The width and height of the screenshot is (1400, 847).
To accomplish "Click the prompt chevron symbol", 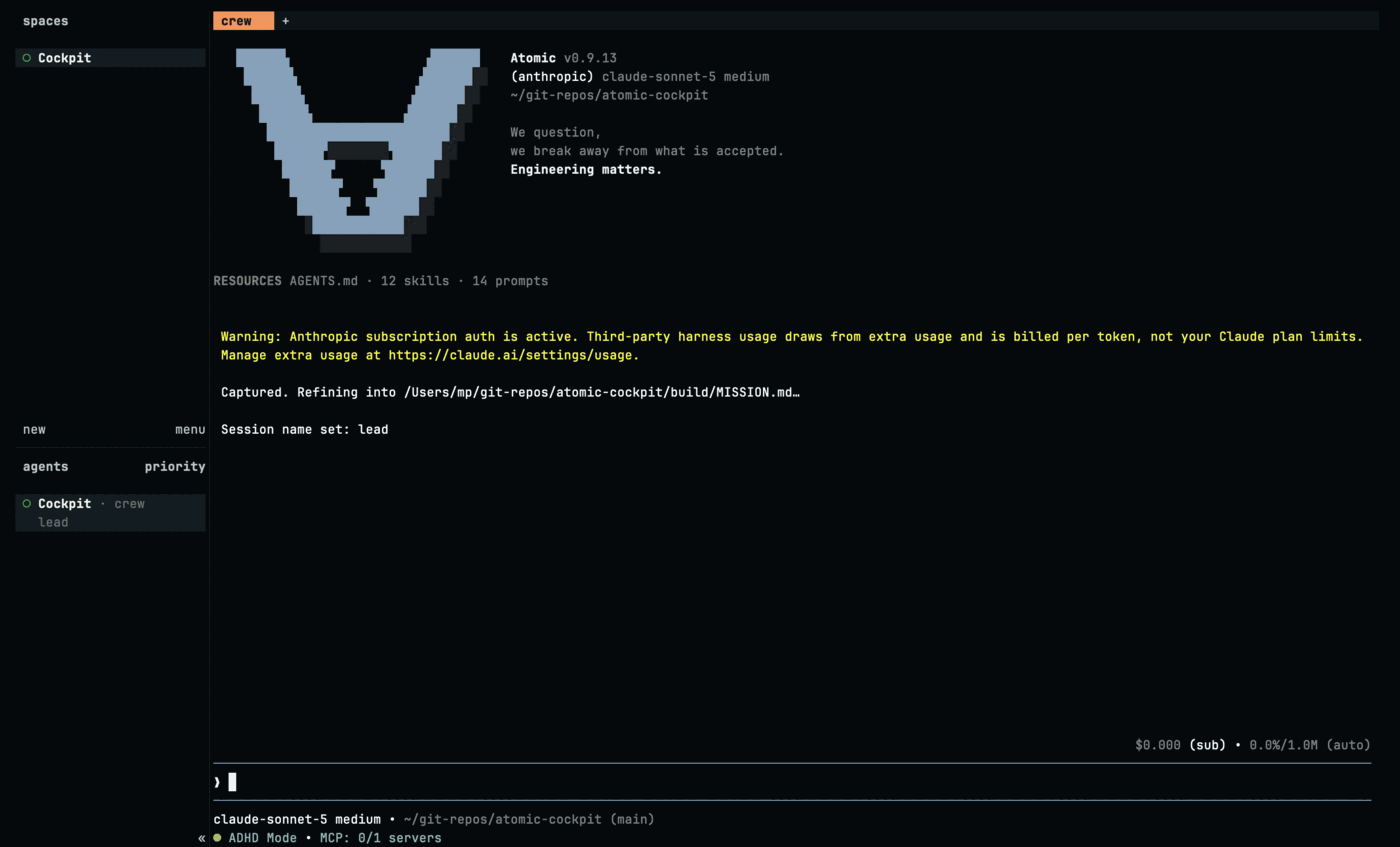I will [217, 782].
